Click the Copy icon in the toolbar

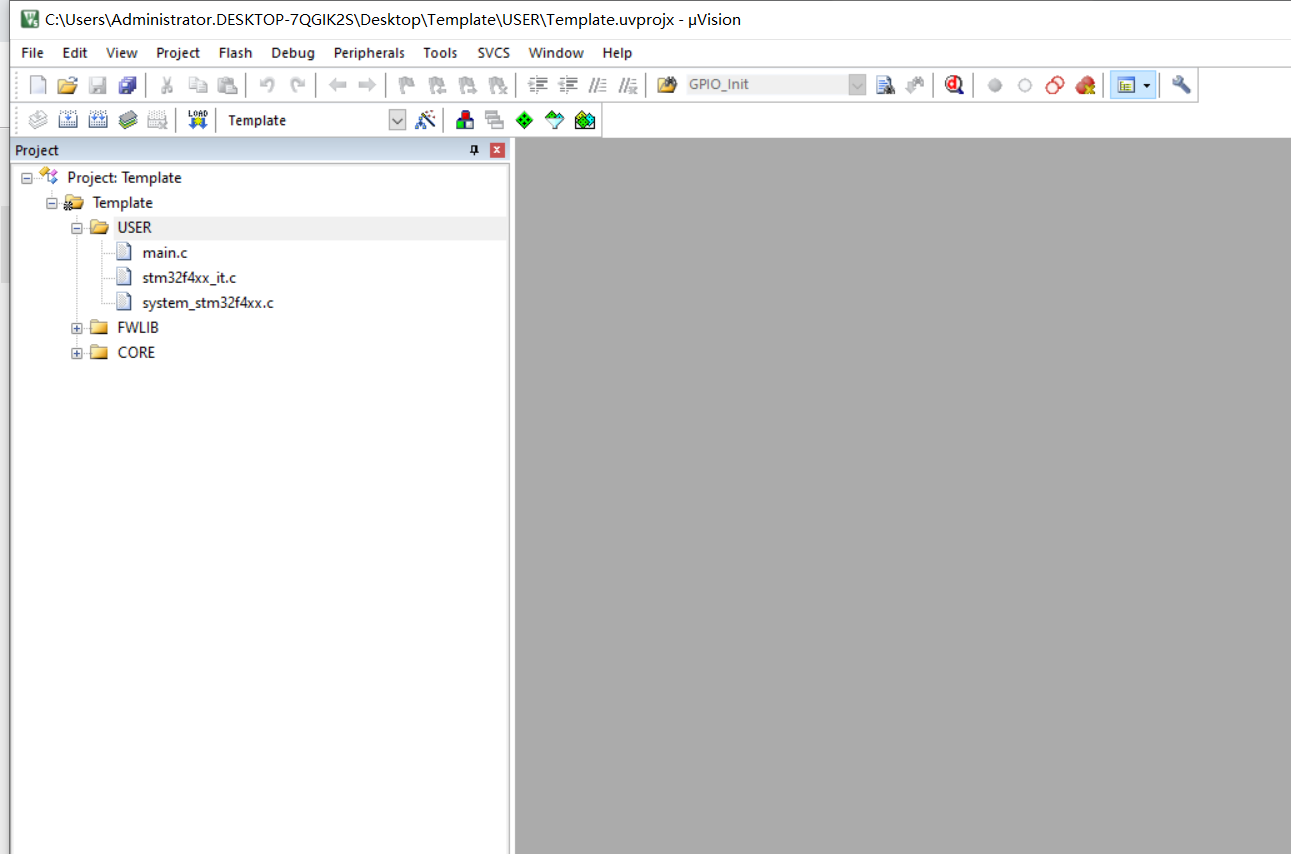tap(197, 85)
